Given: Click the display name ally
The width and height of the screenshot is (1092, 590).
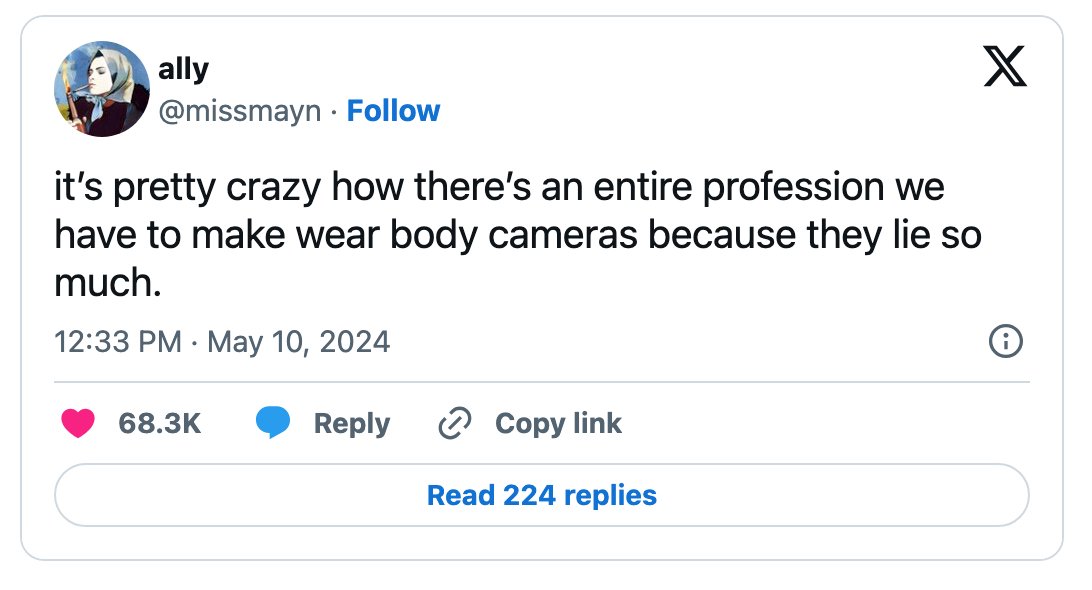Looking at the screenshot, I should pos(183,69).
